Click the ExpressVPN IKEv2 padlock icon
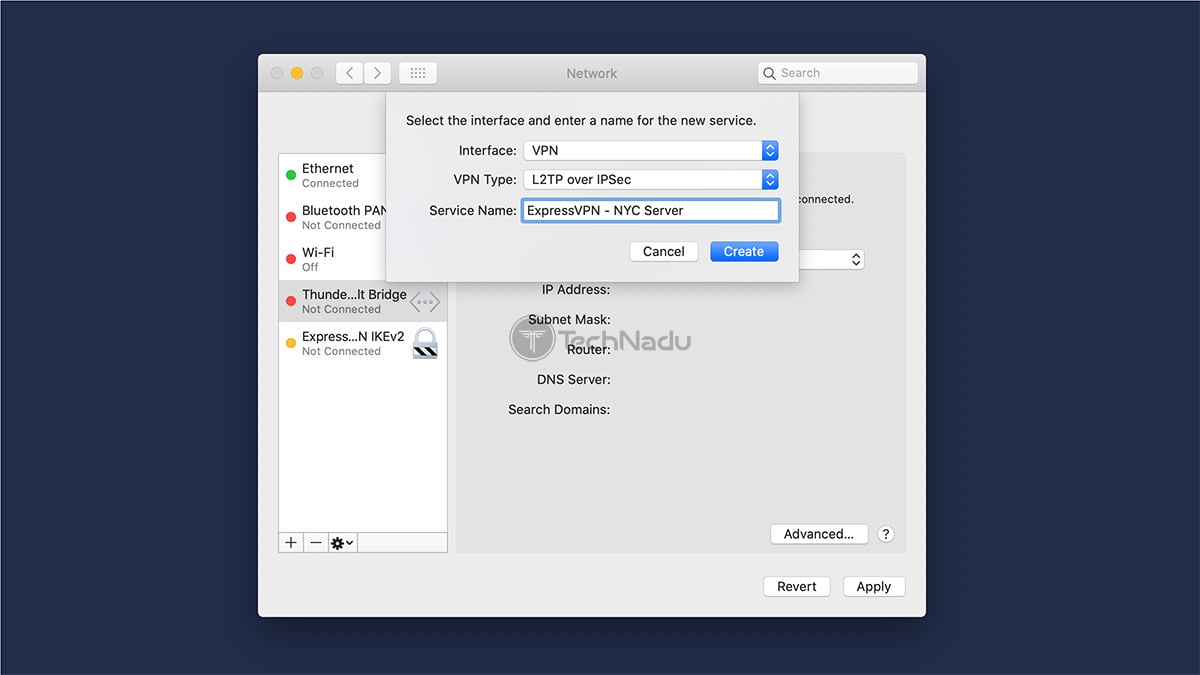 pyautogui.click(x=425, y=343)
